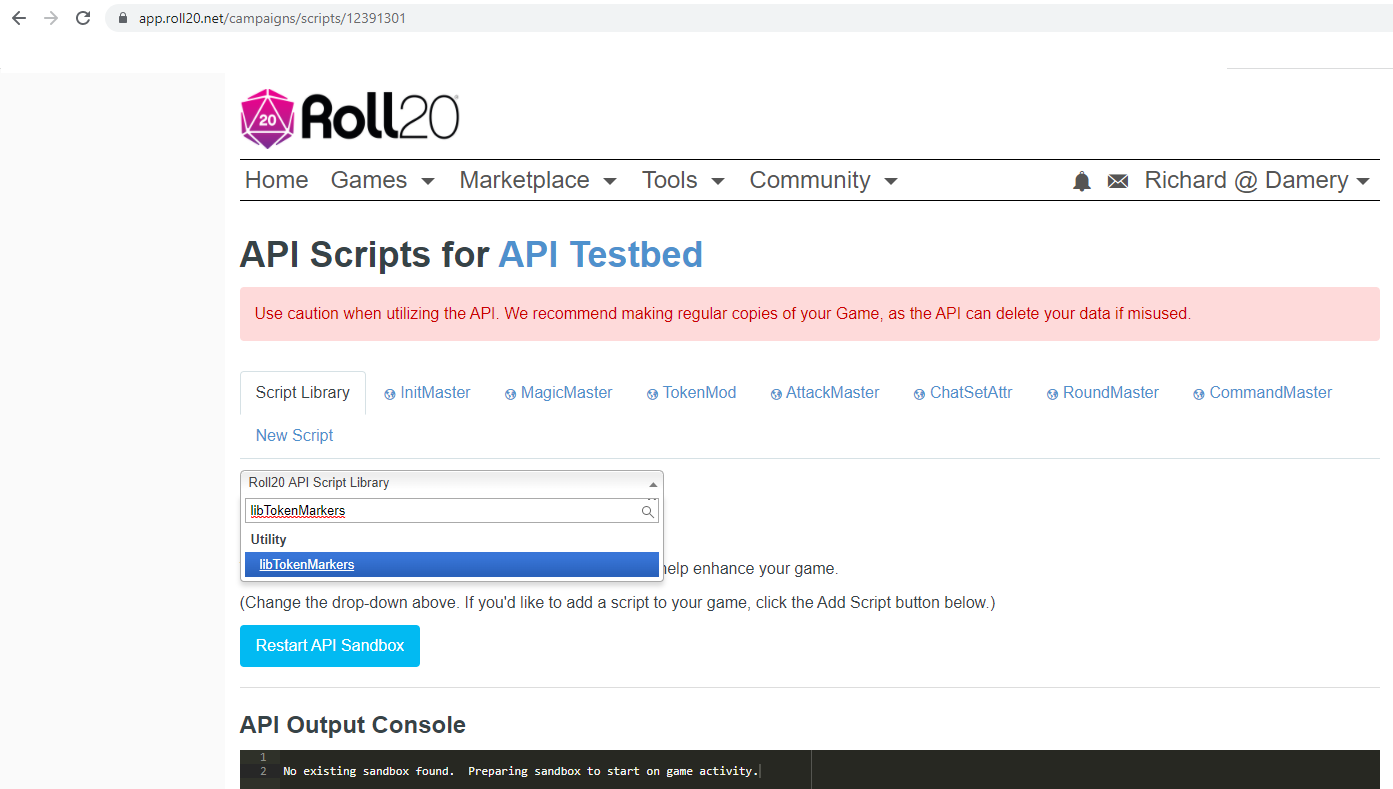Click the globe icon beside TokenMod

(653, 394)
